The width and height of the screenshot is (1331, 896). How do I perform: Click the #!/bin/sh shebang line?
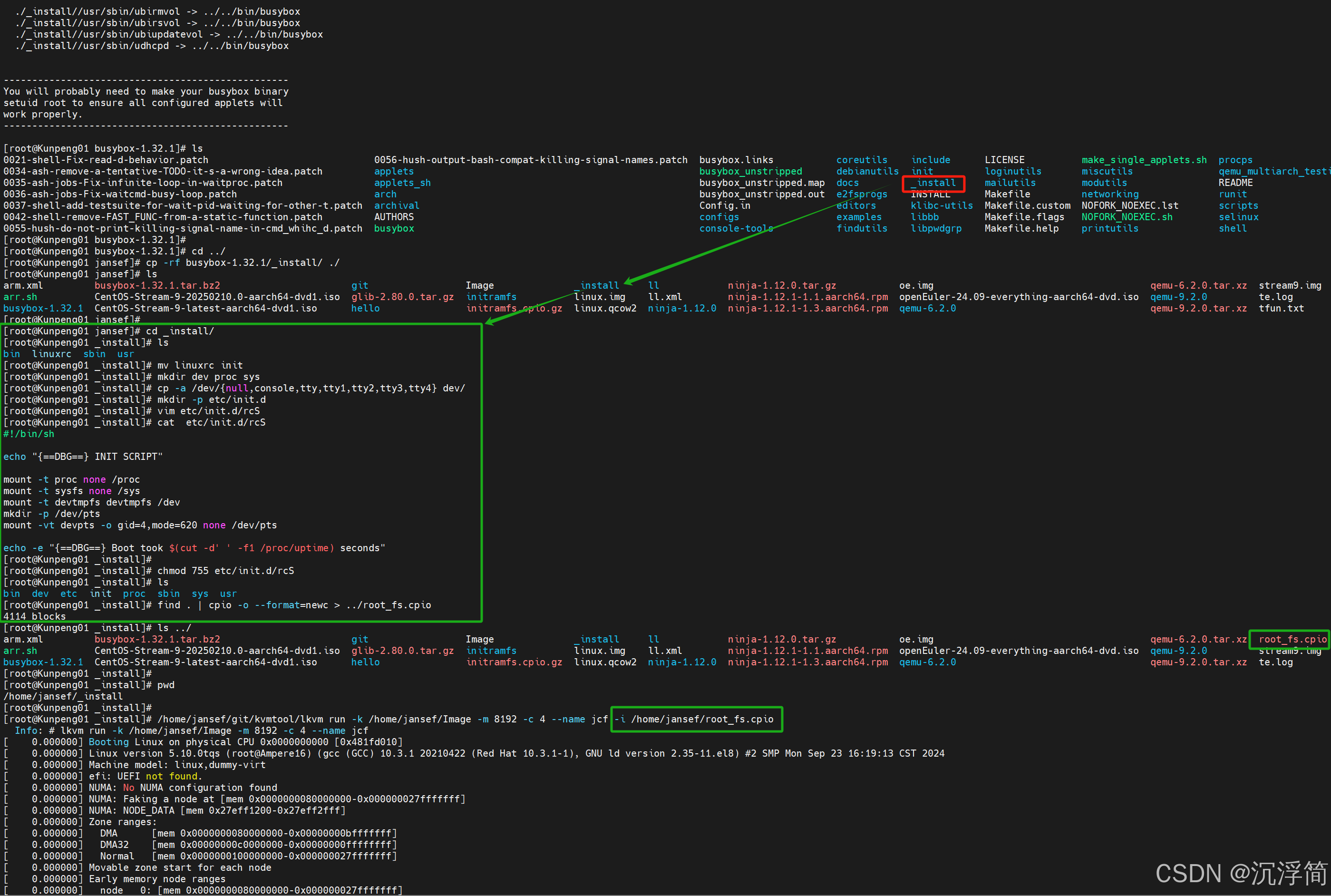[x=29, y=434]
